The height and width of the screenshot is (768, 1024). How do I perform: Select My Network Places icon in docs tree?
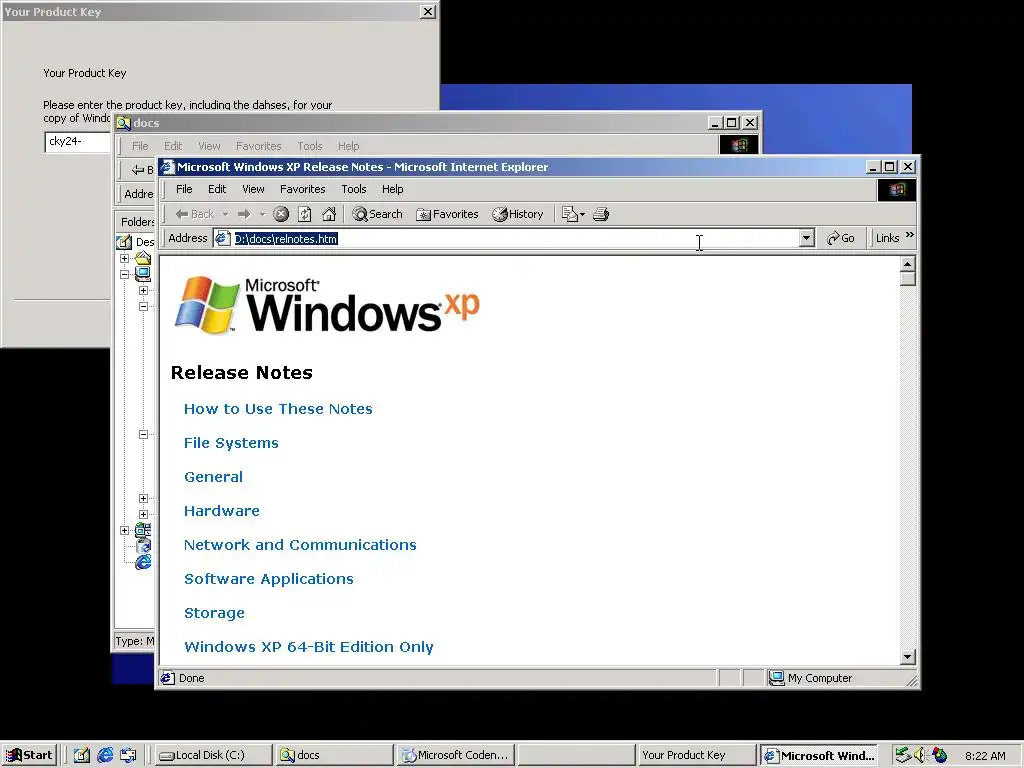pyautogui.click(x=143, y=530)
